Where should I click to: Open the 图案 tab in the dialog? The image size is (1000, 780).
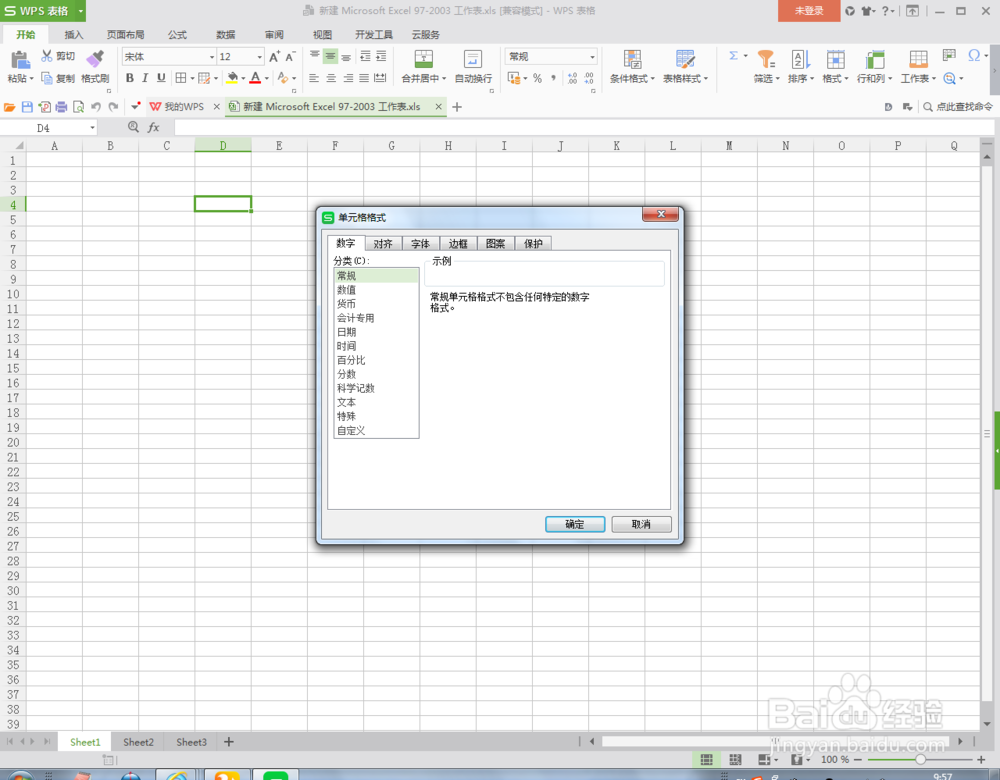pyautogui.click(x=496, y=244)
